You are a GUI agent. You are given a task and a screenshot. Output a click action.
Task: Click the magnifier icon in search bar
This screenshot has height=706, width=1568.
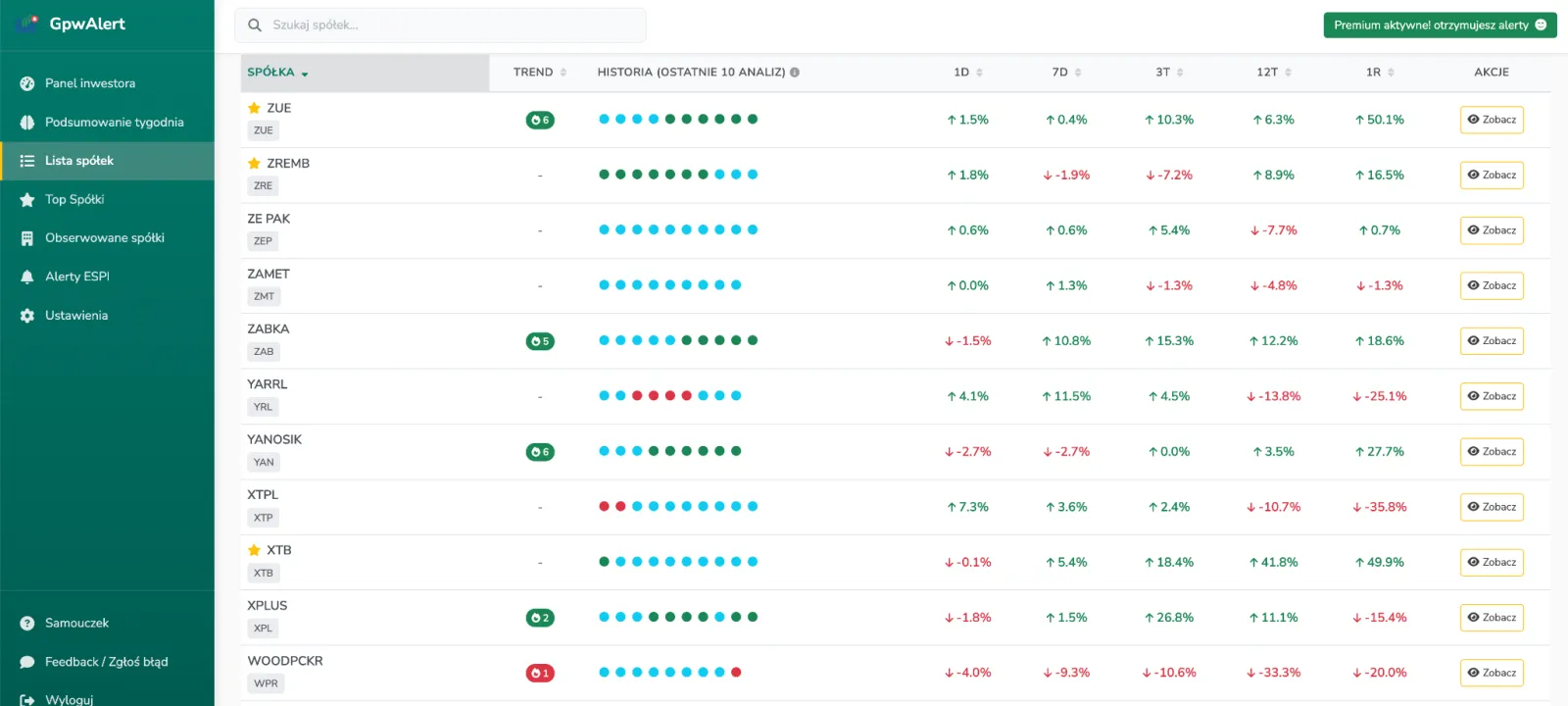point(255,25)
